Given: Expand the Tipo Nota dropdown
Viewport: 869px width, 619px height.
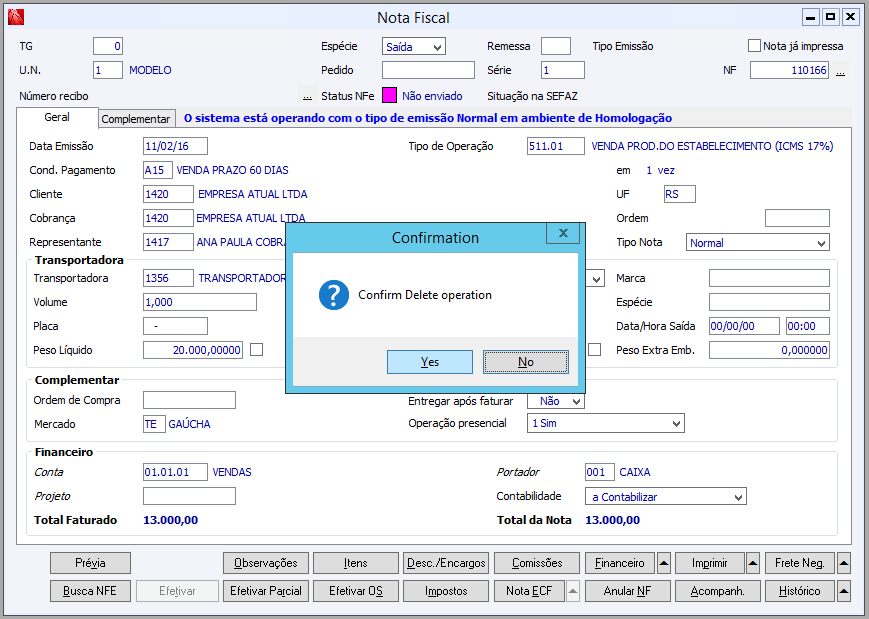Looking at the screenshot, I should point(758,243).
